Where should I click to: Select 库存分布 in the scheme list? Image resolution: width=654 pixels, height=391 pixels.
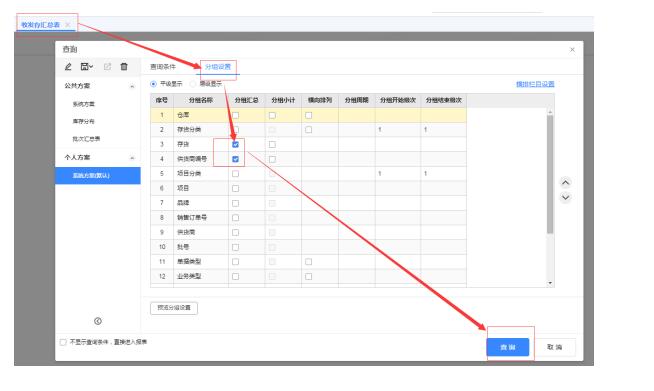click(x=84, y=121)
